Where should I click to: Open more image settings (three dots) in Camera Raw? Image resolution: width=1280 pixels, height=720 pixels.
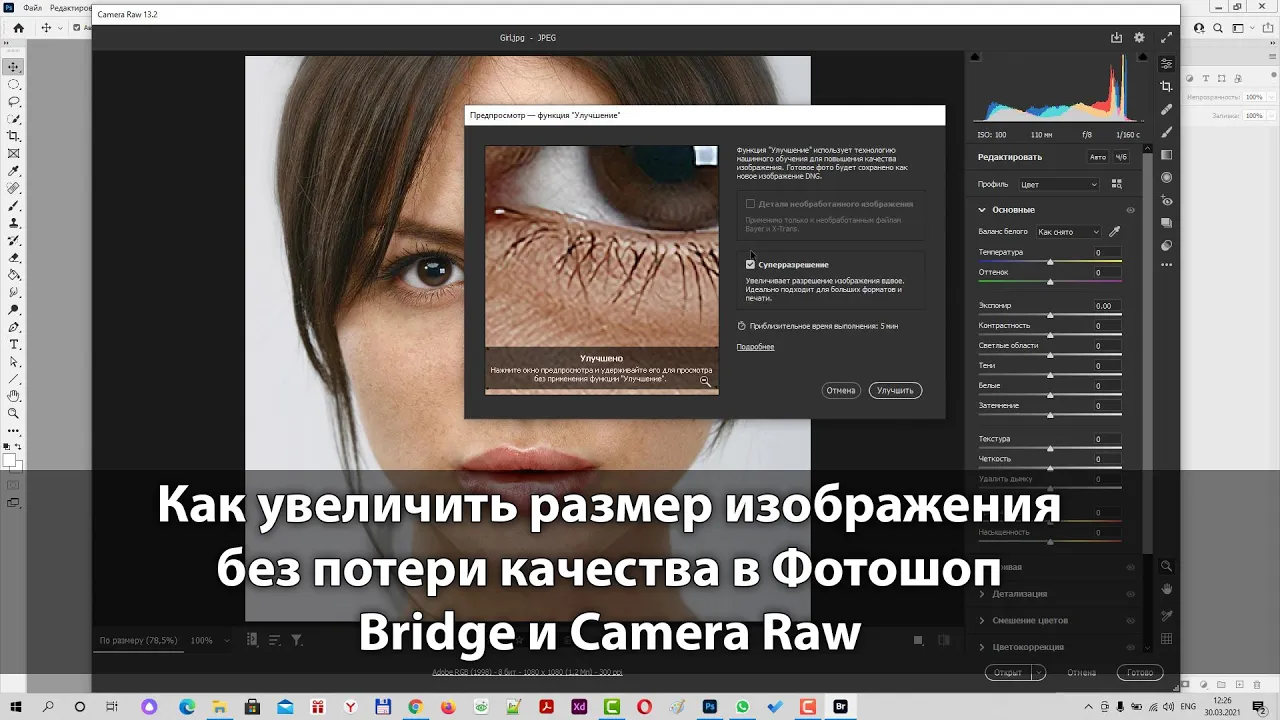1166,265
